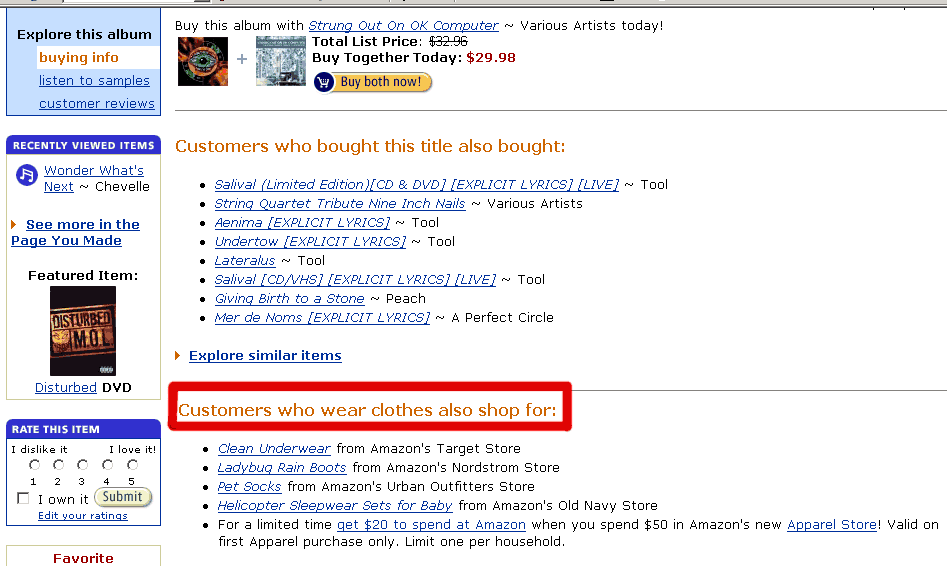Click the orange arrow beside Explore similar items
The image size is (947, 566).
[x=178, y=355]
